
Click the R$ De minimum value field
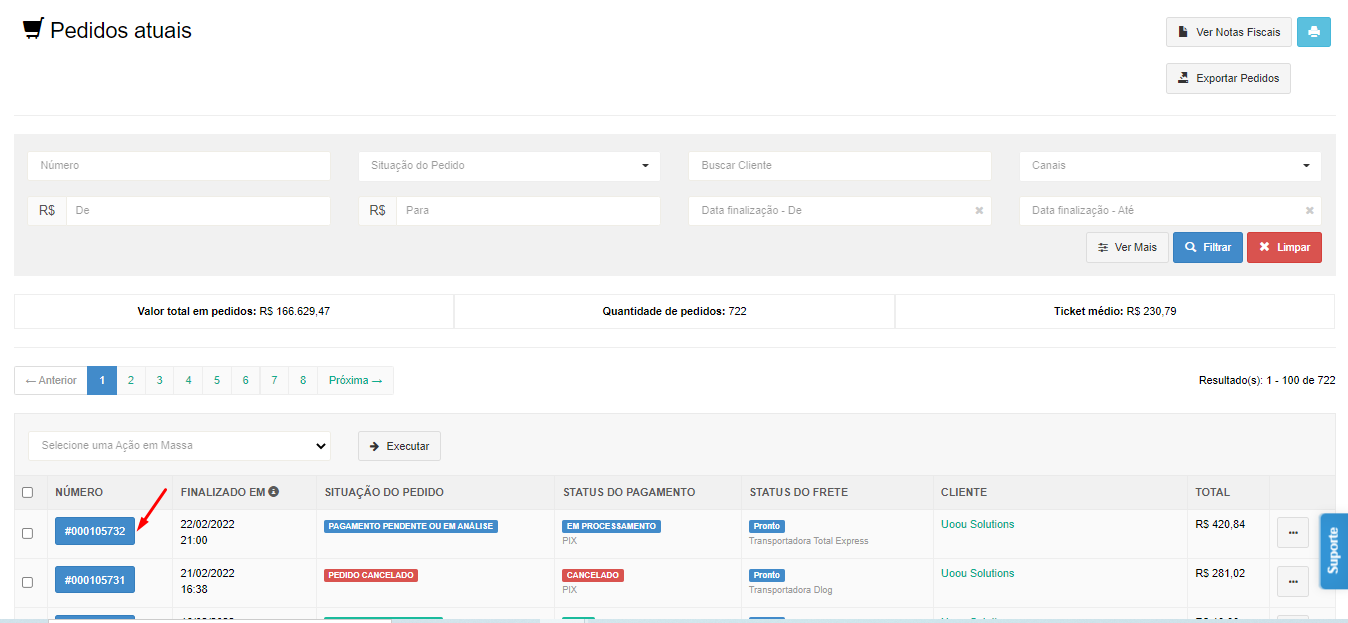coord(198,211)
